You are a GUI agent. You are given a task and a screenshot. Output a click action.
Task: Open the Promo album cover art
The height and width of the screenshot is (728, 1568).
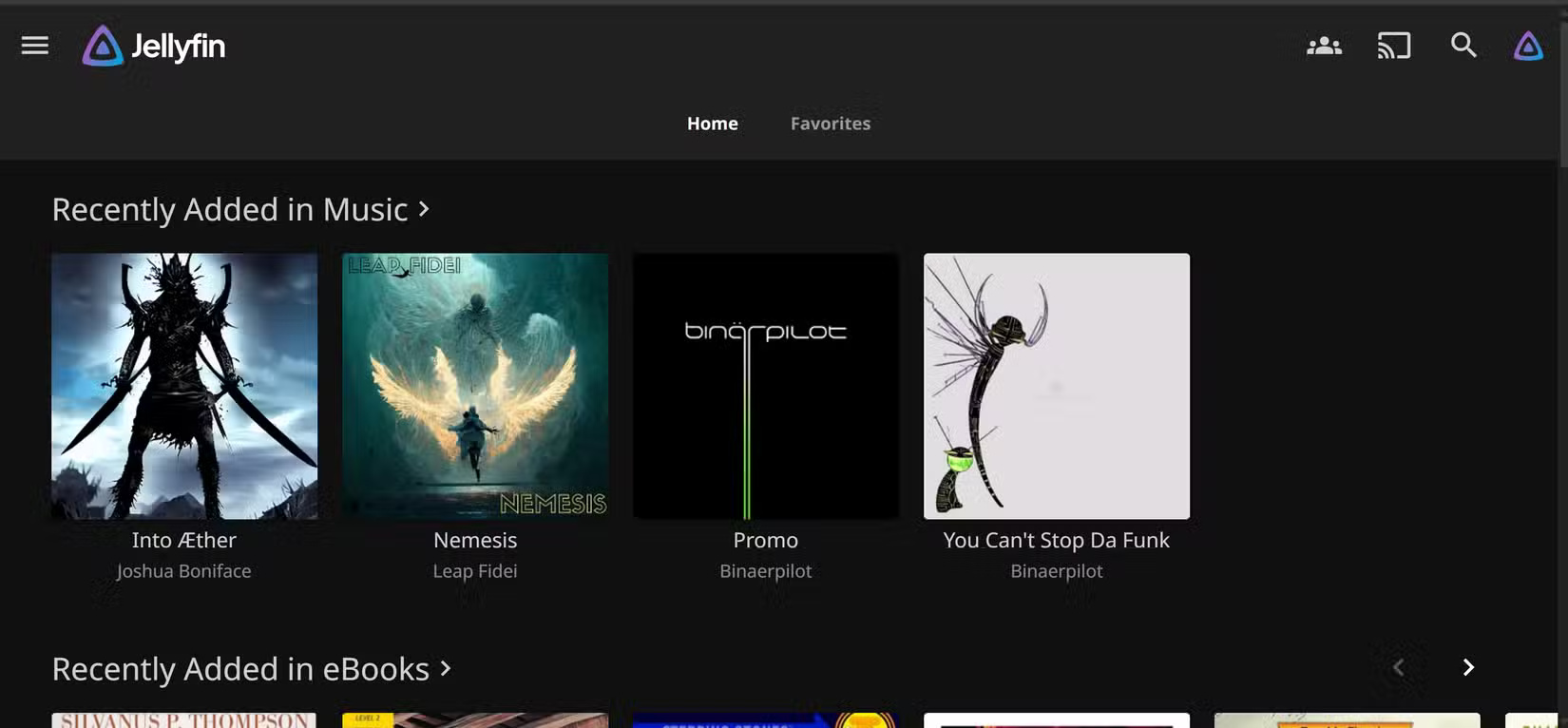(766, 386)
